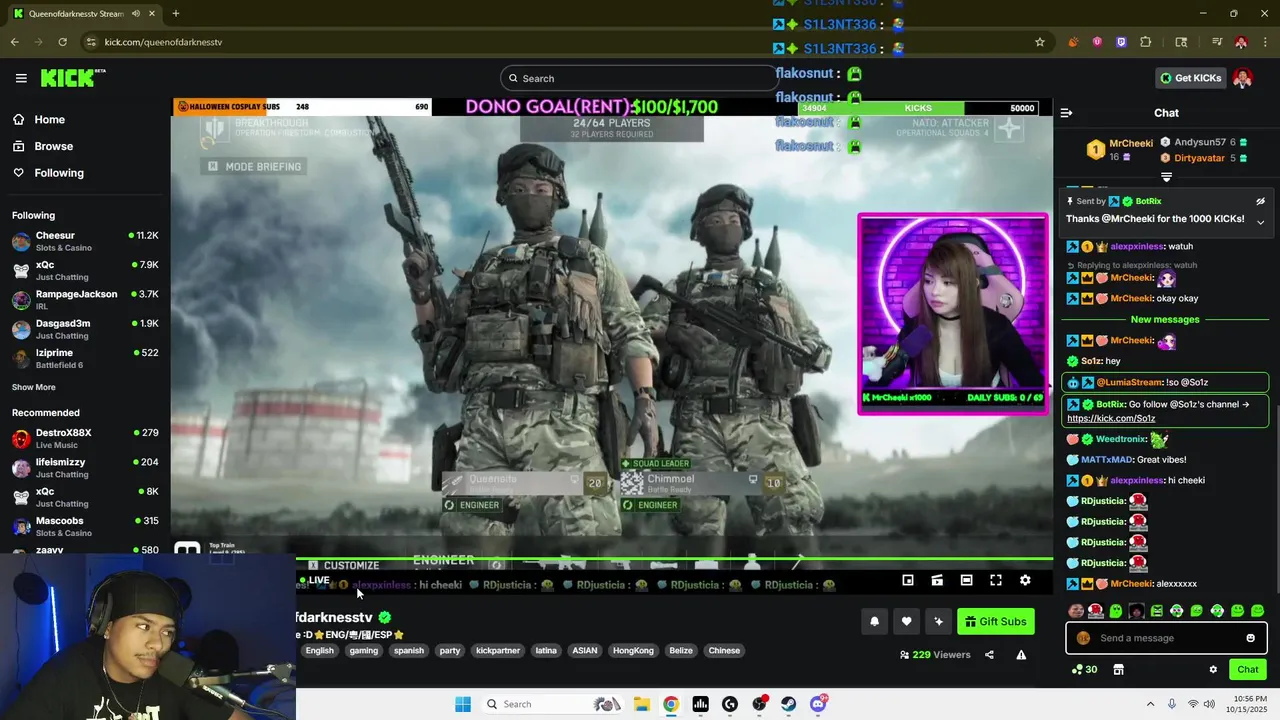Open the Kick hamburger sidebar menu
This screenshot has height=720, width=1280.
[21, 78]
